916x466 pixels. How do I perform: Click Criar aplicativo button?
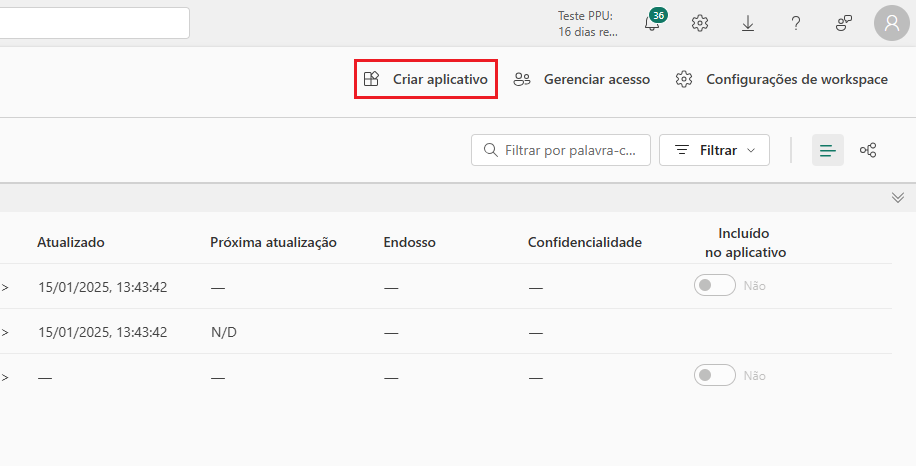click(x=426, y=79)
